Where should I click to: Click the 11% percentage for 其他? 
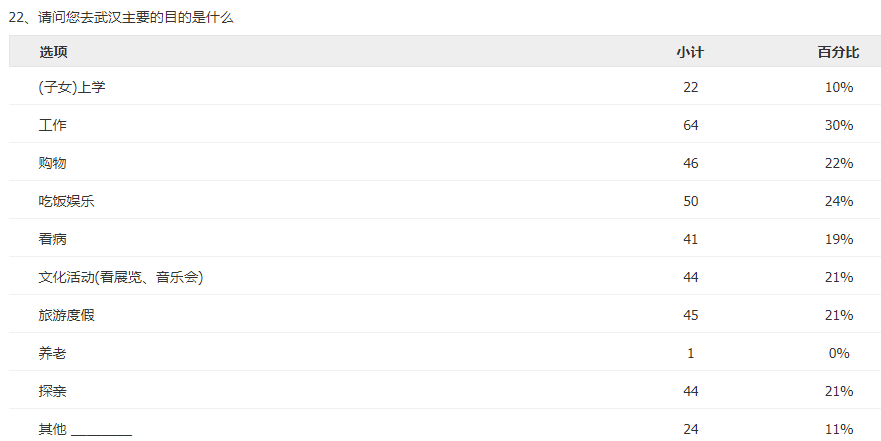click(839, 429)
